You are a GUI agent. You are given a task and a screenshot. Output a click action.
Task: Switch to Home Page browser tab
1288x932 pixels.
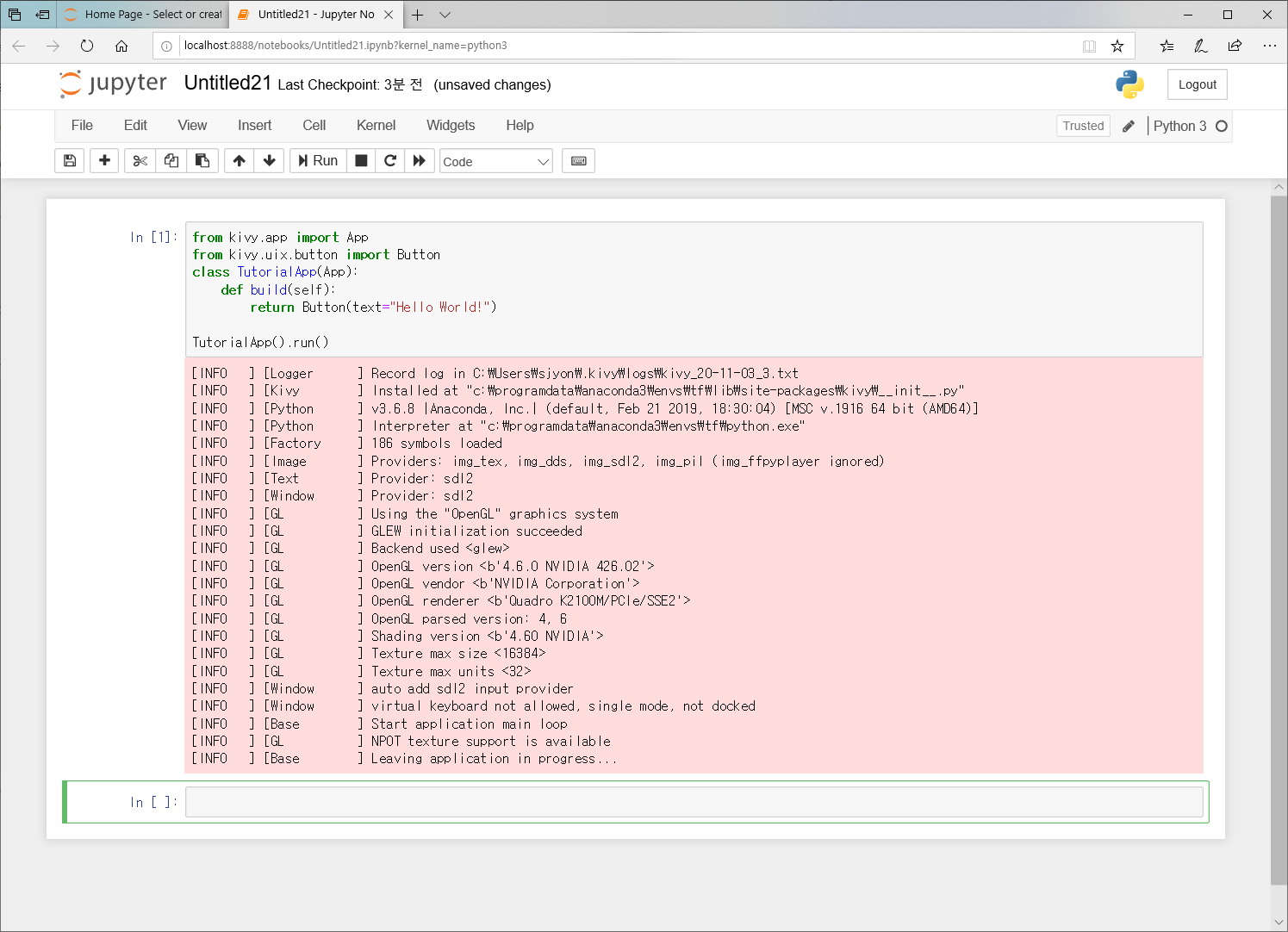(x=143, y=15)
